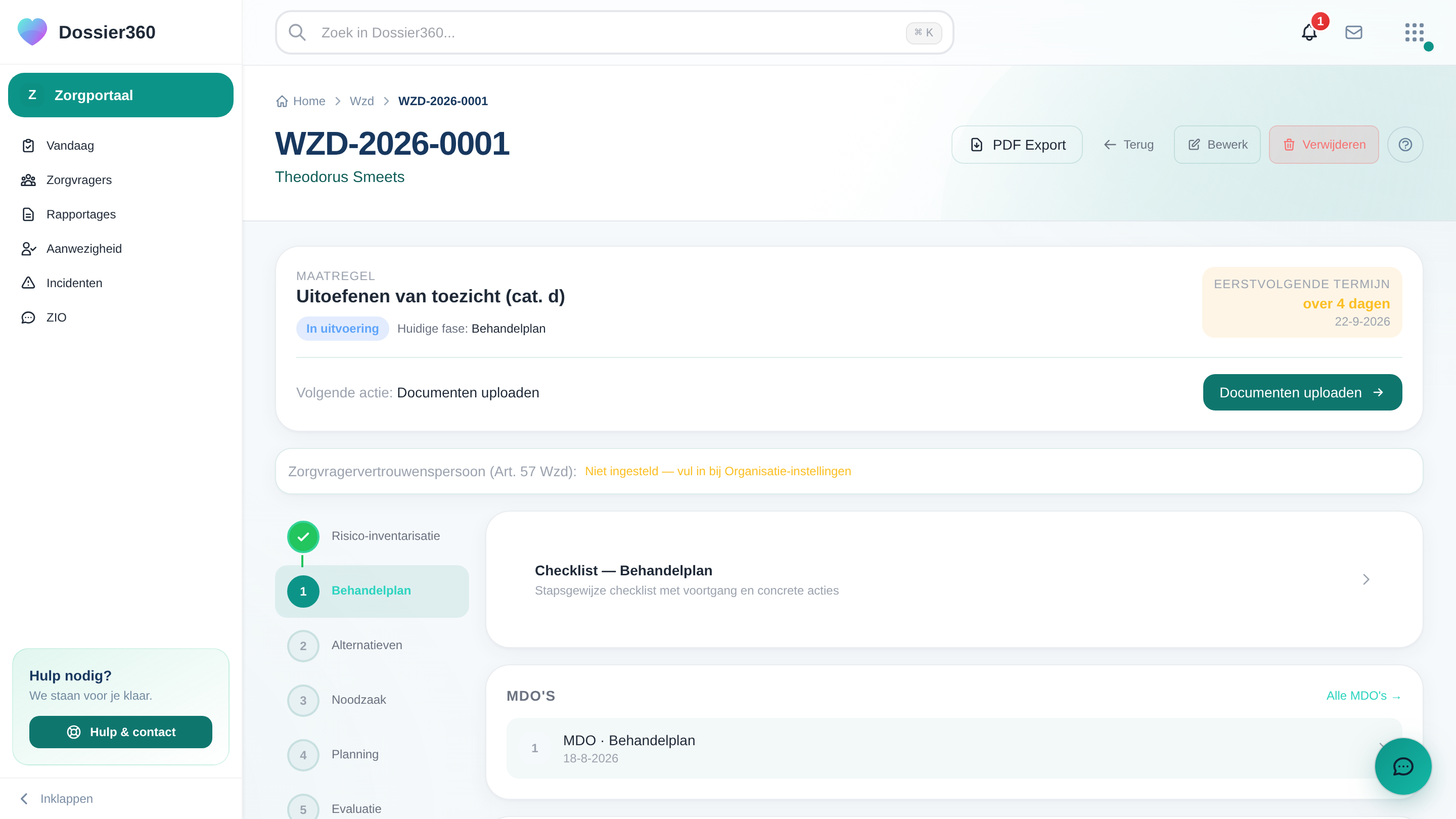Select Alternatieven step 2
Screen dimensions: 1456x819
(x=372, y=646)
